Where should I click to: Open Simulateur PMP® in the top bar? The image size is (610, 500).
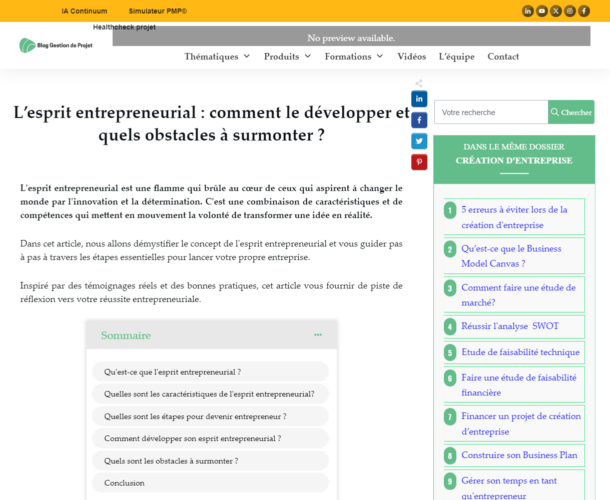158,11
